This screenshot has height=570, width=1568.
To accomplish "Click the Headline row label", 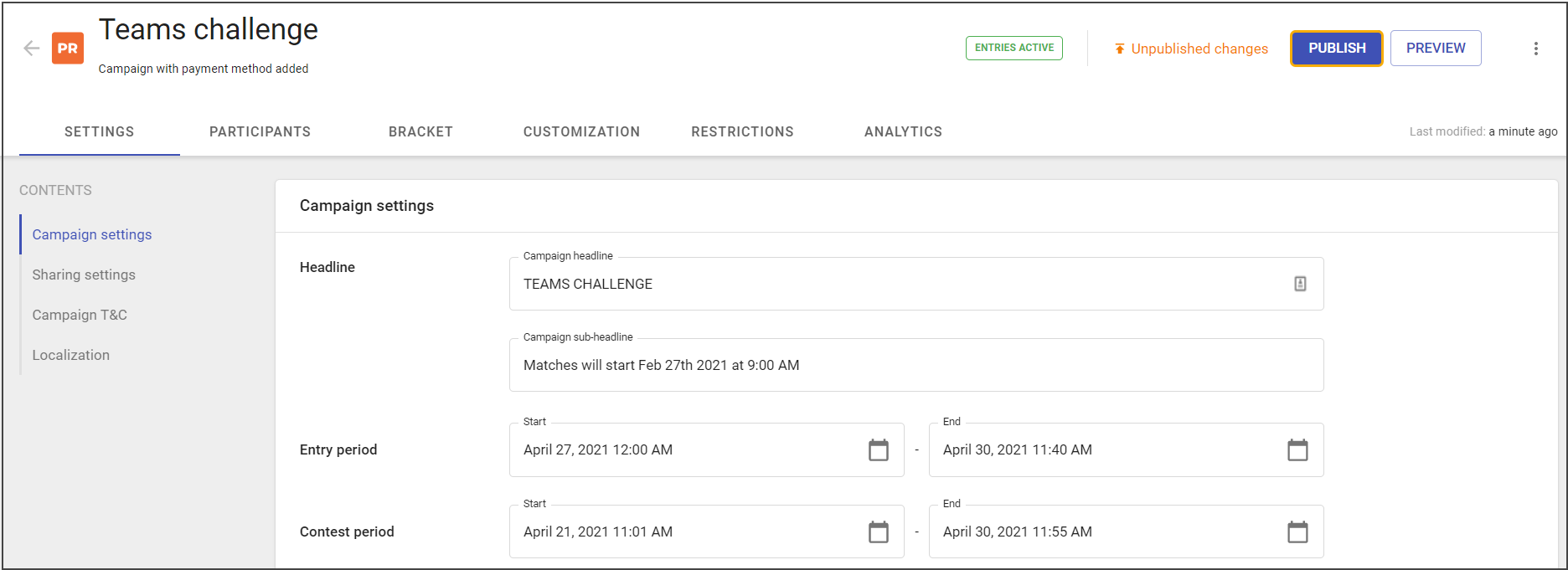I will click(x=328, y=267).
